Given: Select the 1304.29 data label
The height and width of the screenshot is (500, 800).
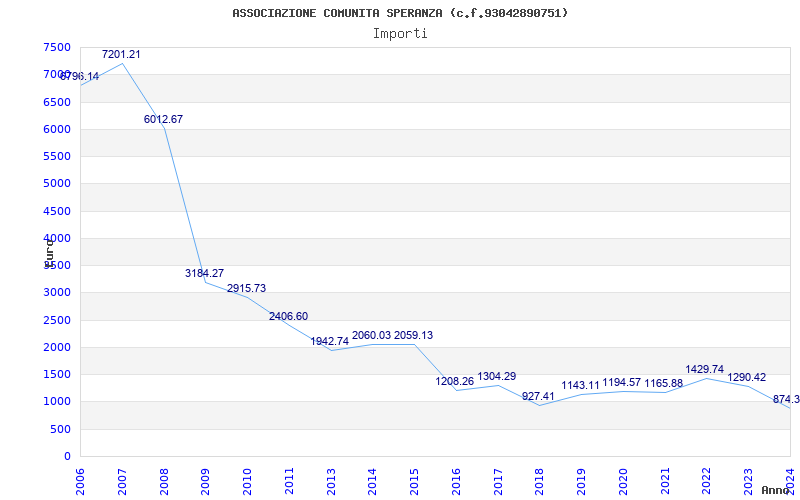Looking at the screenshot, I should 496,377.
